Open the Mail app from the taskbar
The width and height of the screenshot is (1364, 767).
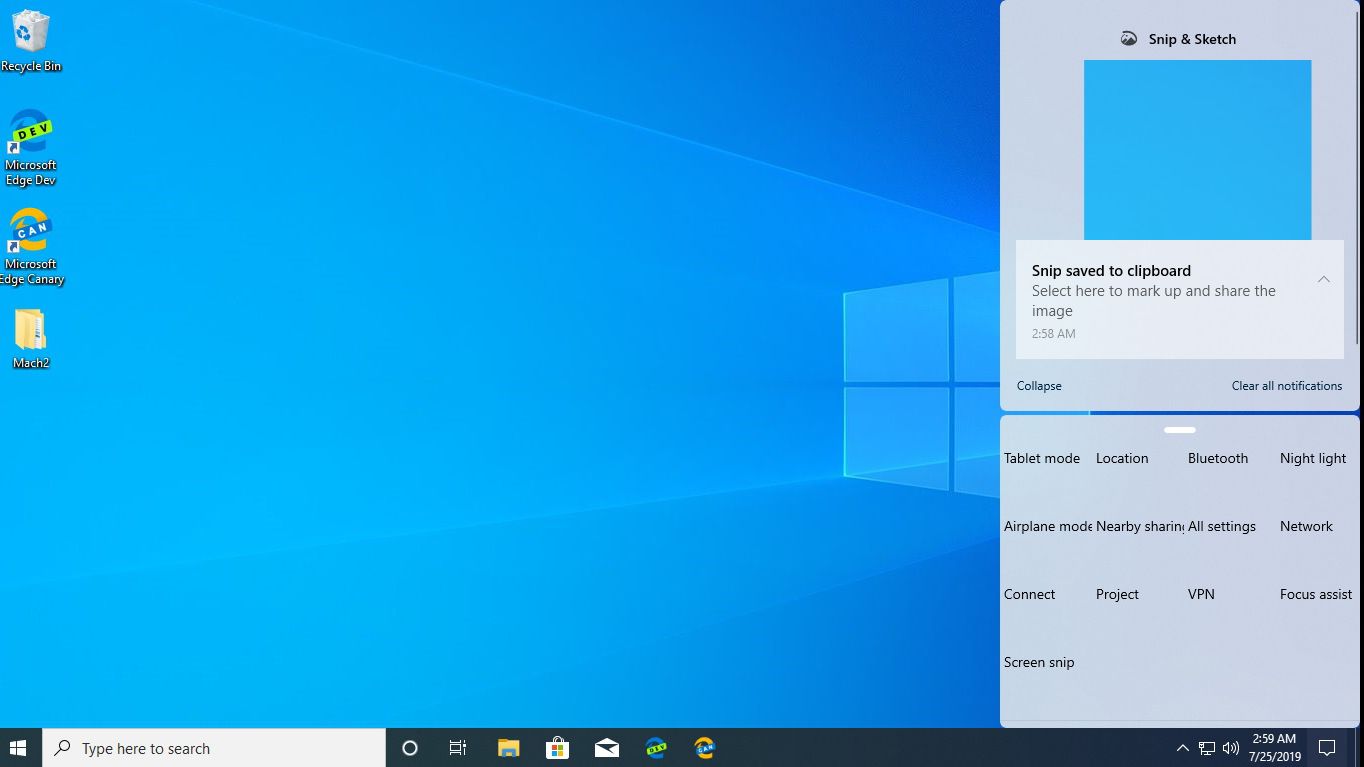point(606,747)
